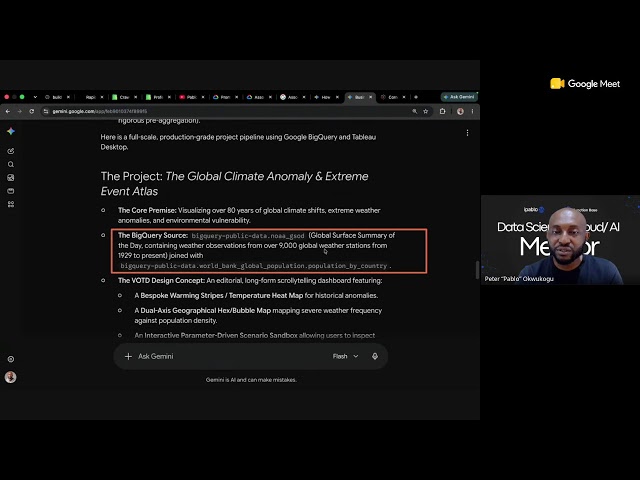Click the Chrome profile avatar in toolbar
This screenshot has height=480, width=640.
coord(460,111)
